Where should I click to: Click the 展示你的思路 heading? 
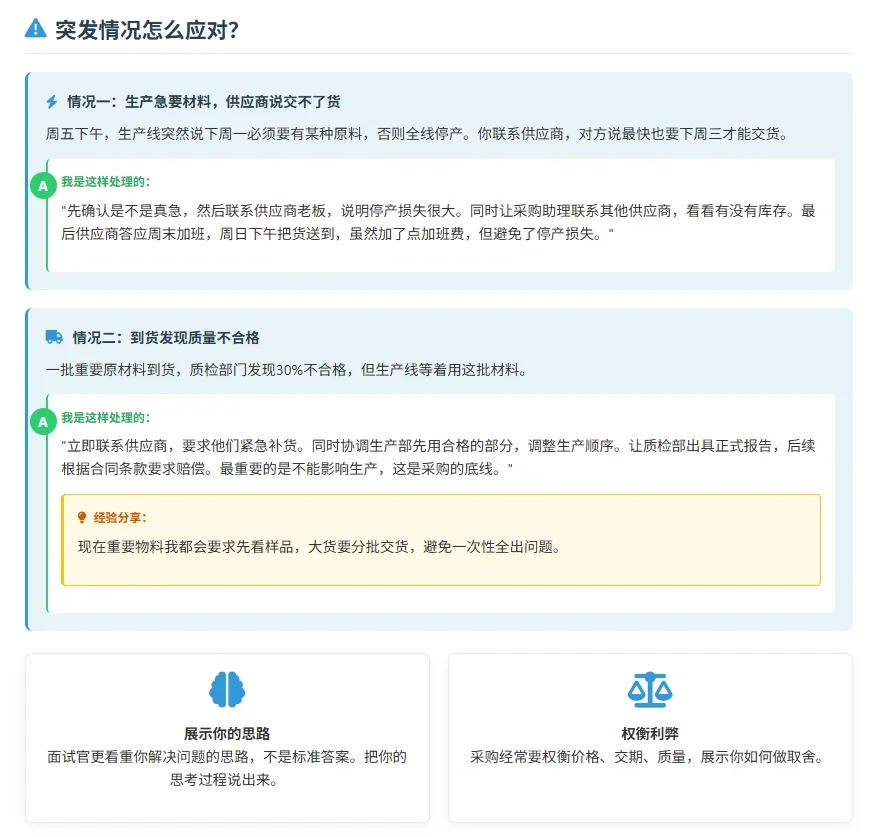pos(226,732)
